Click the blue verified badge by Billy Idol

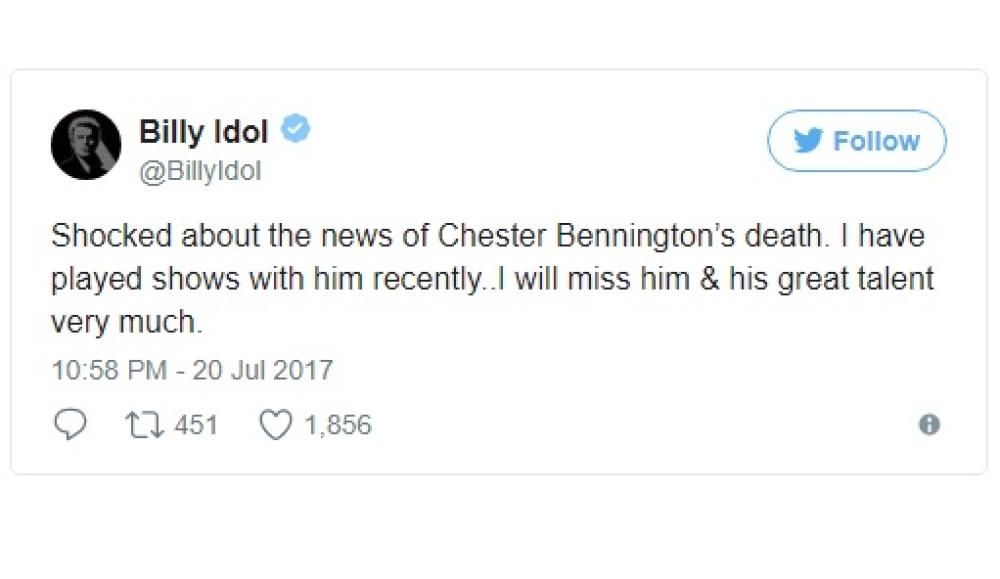[x=295, y=129]
